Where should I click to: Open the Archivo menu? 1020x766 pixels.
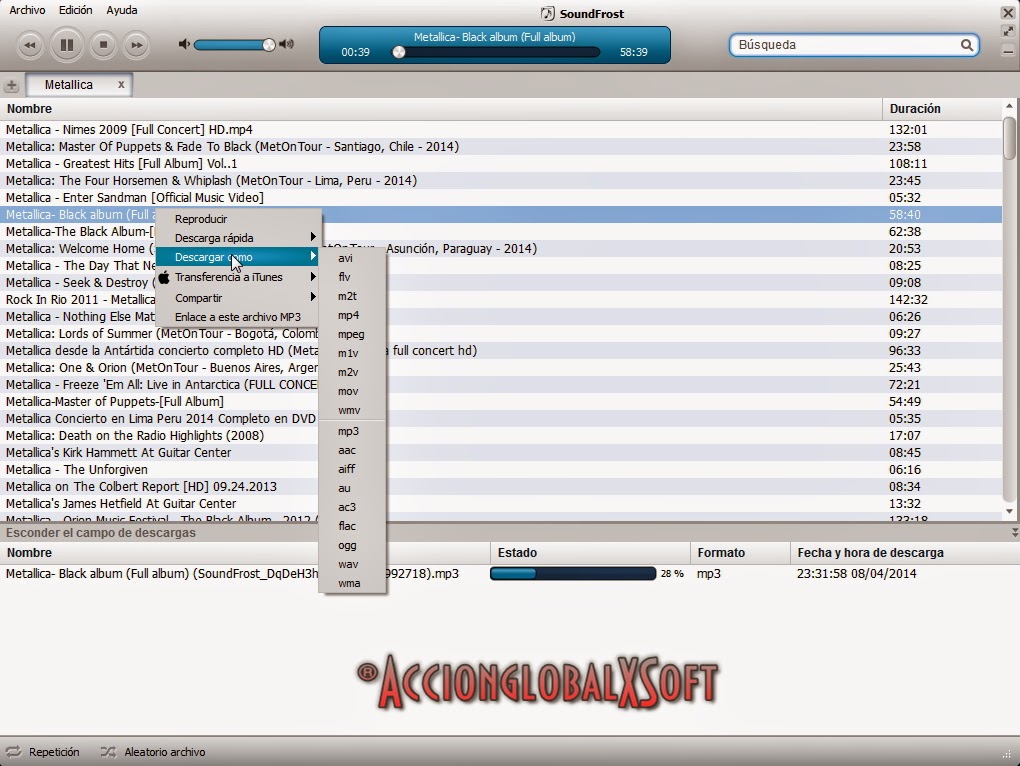(x=27, y=10)
